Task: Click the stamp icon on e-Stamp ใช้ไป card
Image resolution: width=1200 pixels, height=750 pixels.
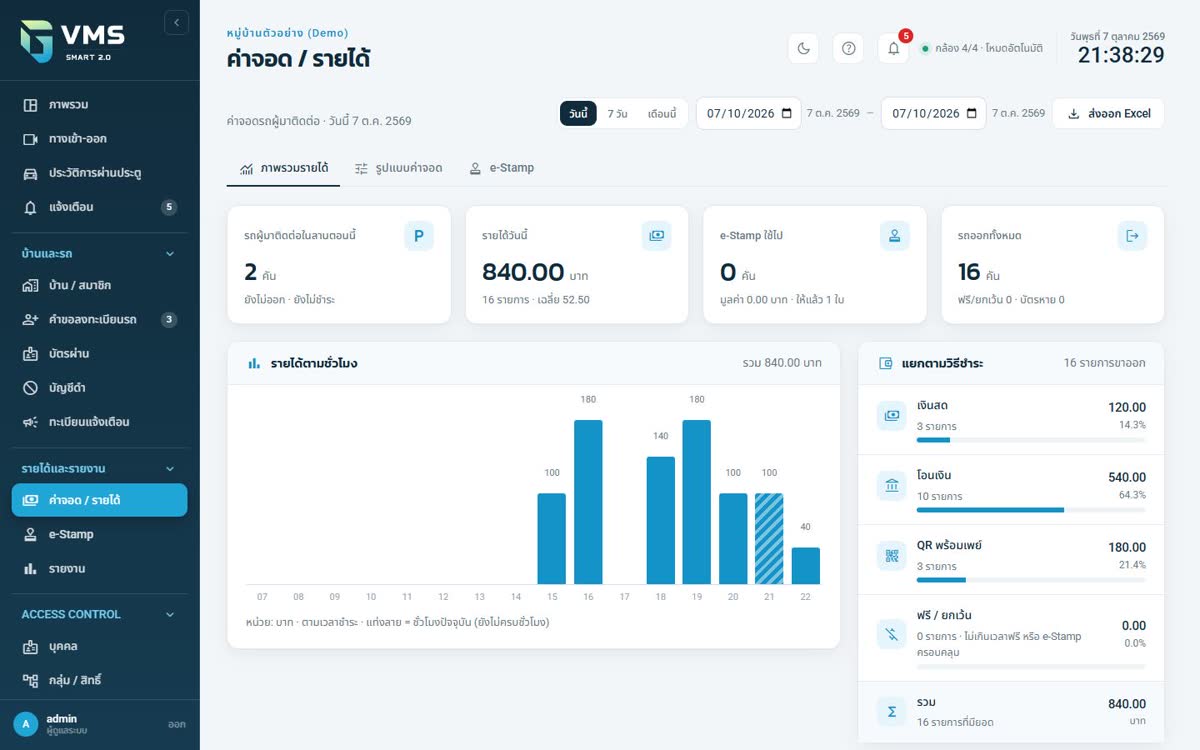Action: point(895,236)
